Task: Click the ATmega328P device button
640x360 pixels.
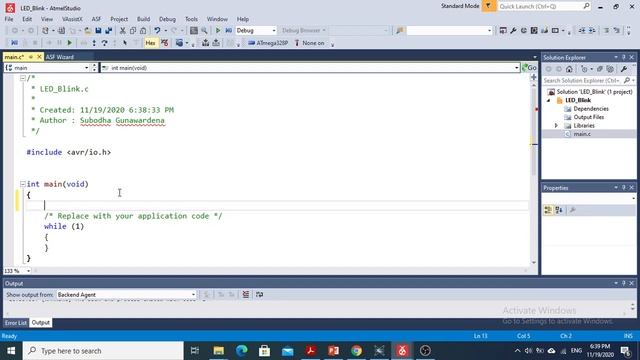Action: pos(268,43)
